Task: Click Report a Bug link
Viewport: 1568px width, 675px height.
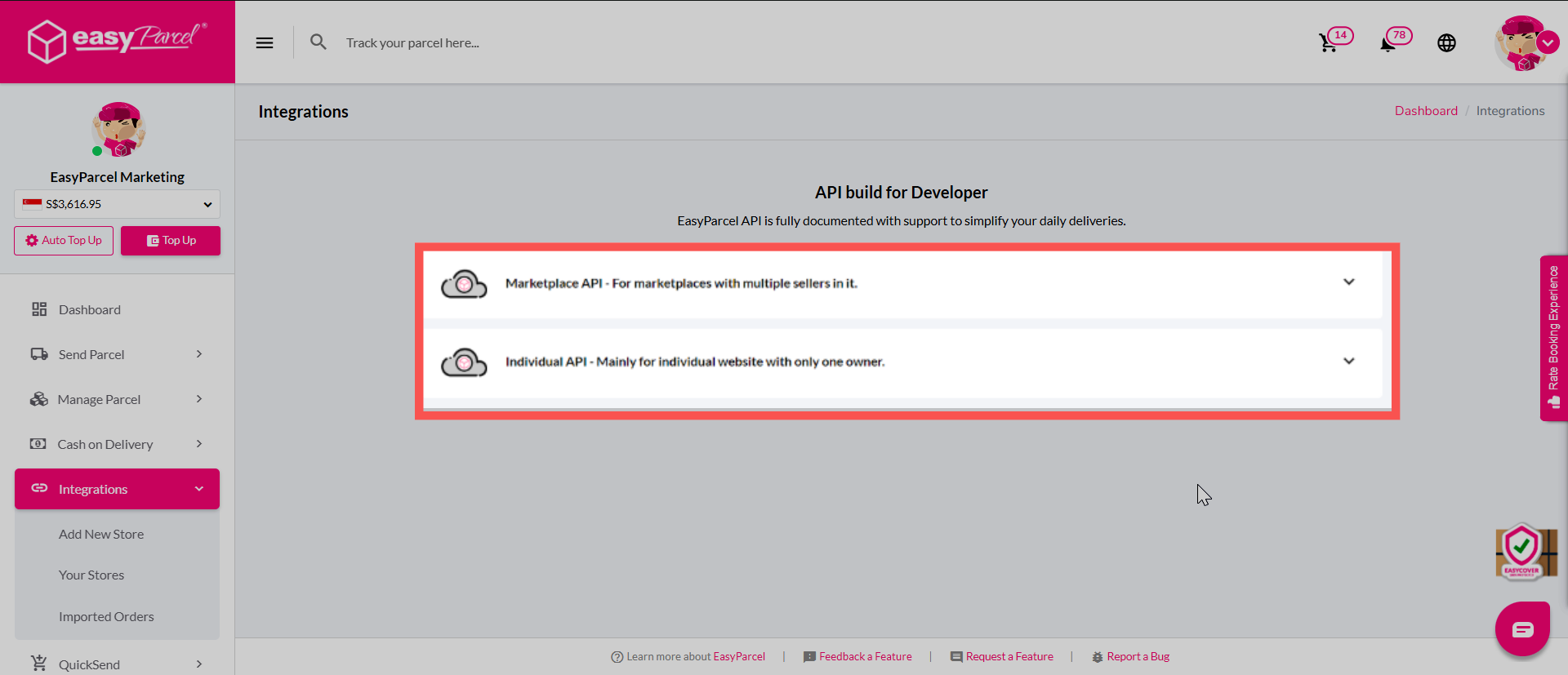Action: click(x=1138, y=656)
